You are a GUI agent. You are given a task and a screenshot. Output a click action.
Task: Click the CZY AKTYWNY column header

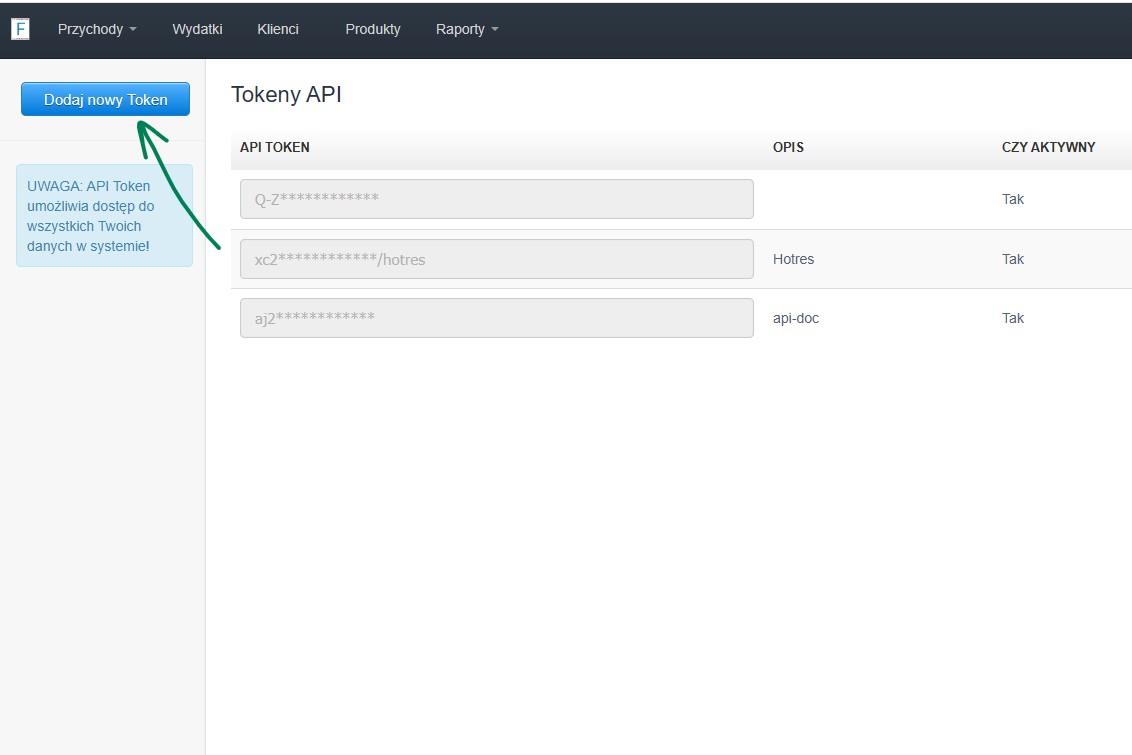[1048, 147]
